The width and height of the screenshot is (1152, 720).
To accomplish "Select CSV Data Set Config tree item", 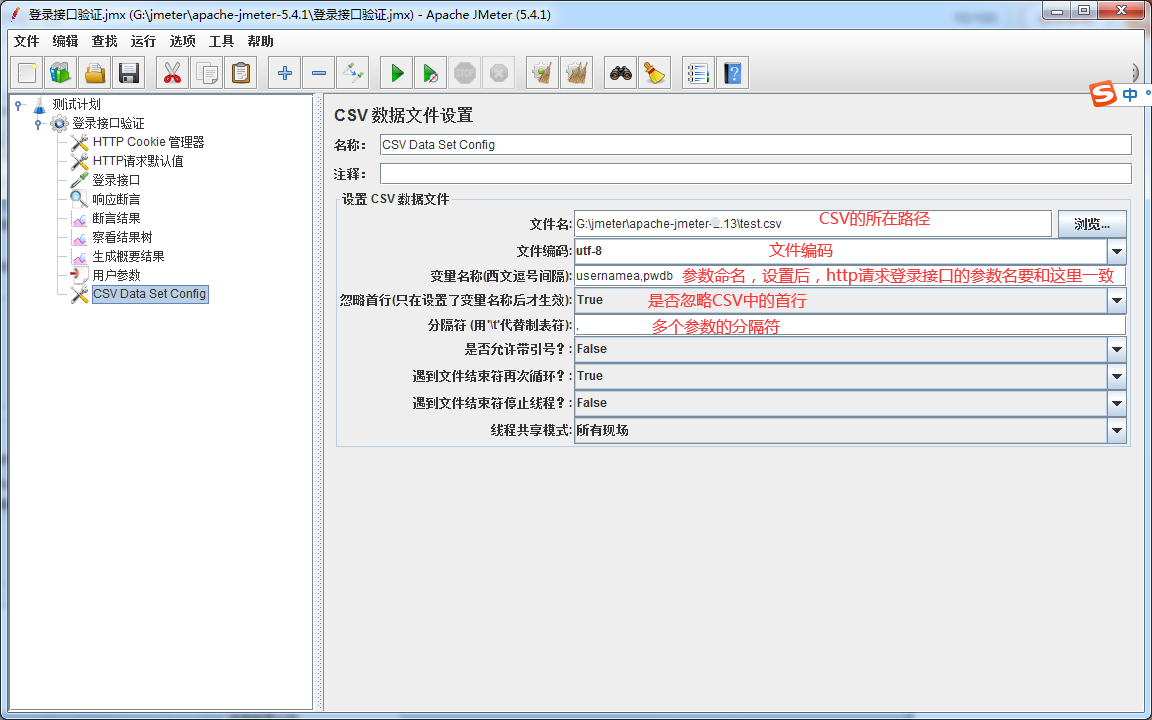I will (x=150, y=294).
